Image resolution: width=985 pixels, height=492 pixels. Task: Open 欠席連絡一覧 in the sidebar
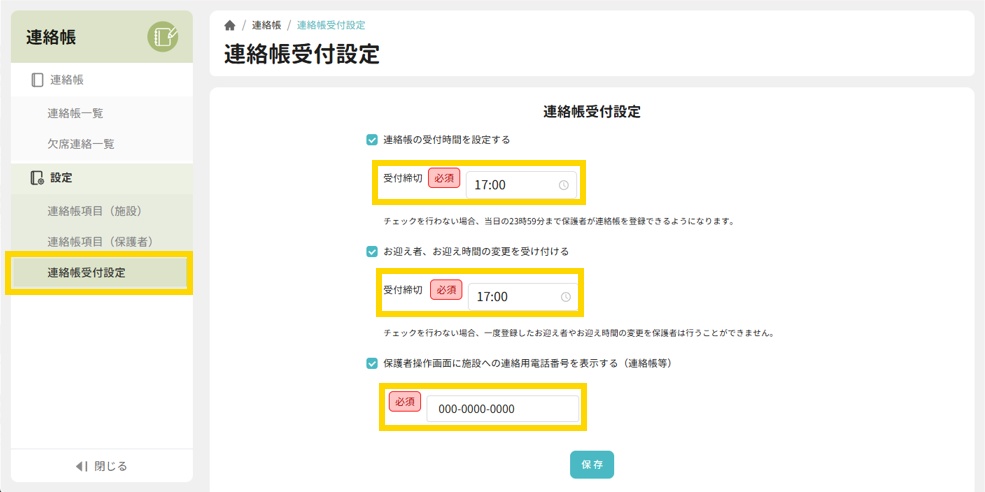pos(81,144)
